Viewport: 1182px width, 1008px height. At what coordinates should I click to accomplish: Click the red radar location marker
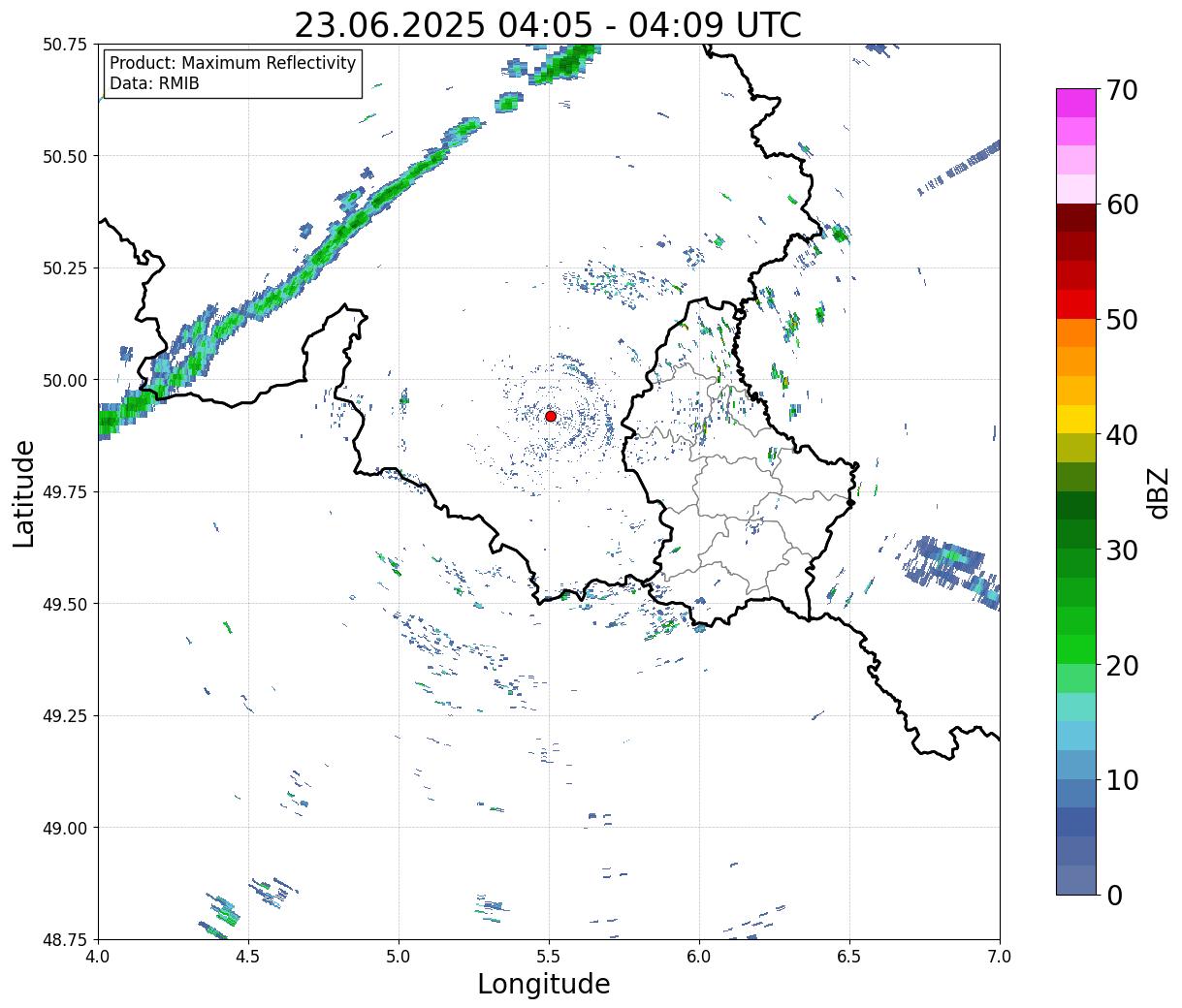point(550,416)
